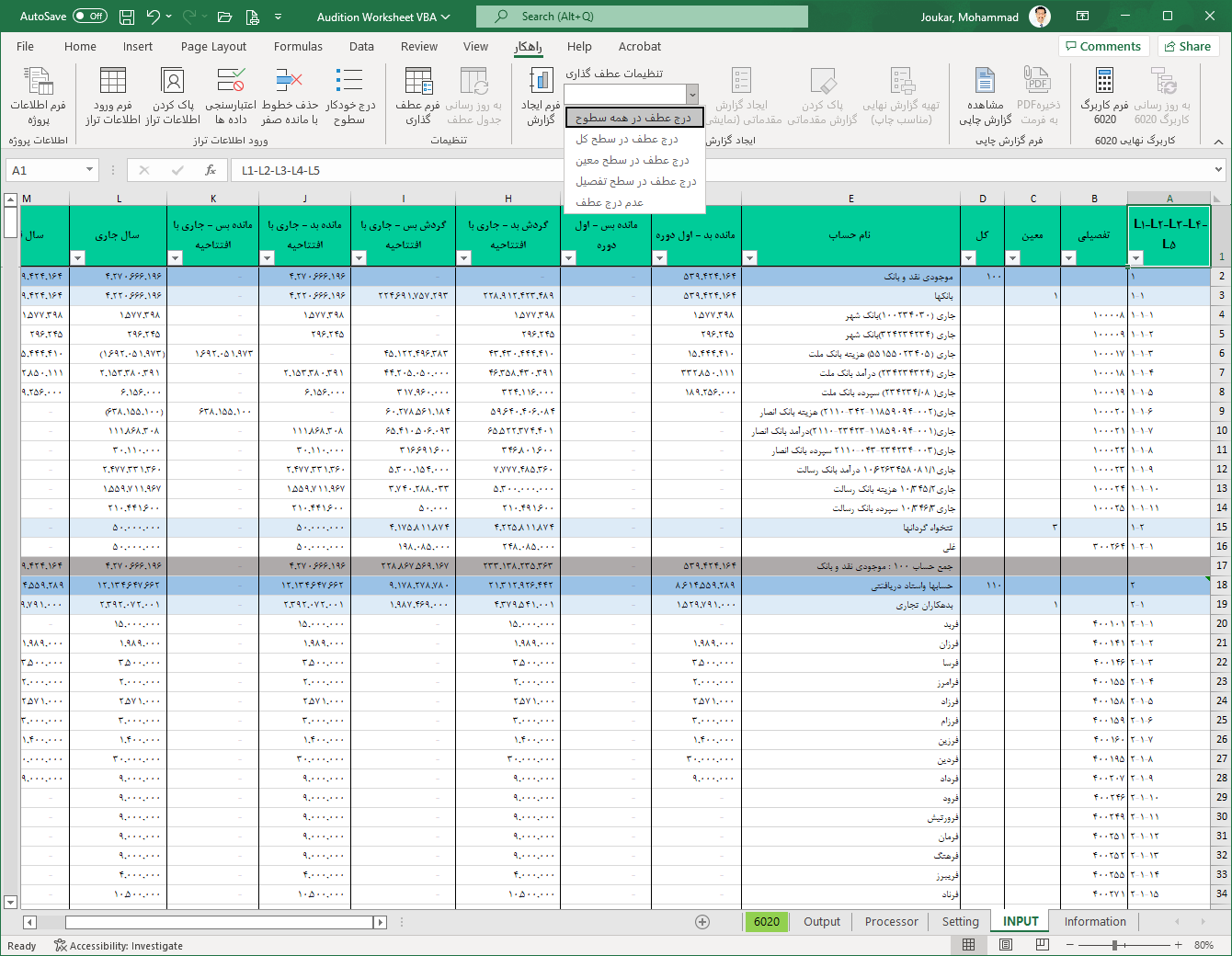Open filter dropdown for تفصیلی column
Viewport: 1232px width, 956px height.
[1068, 258]
